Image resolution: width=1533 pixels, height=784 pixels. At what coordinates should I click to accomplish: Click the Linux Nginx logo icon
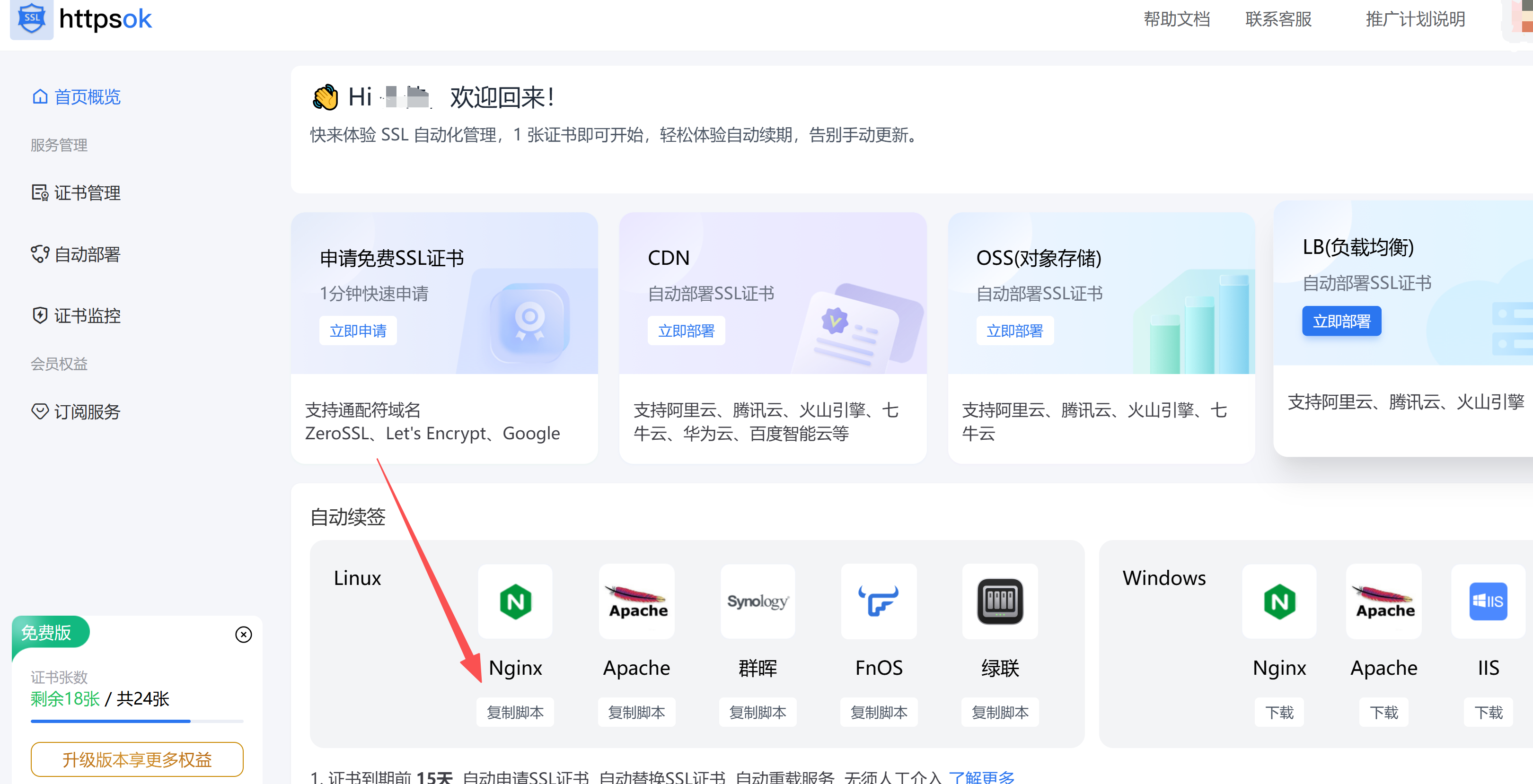point(515,601)
